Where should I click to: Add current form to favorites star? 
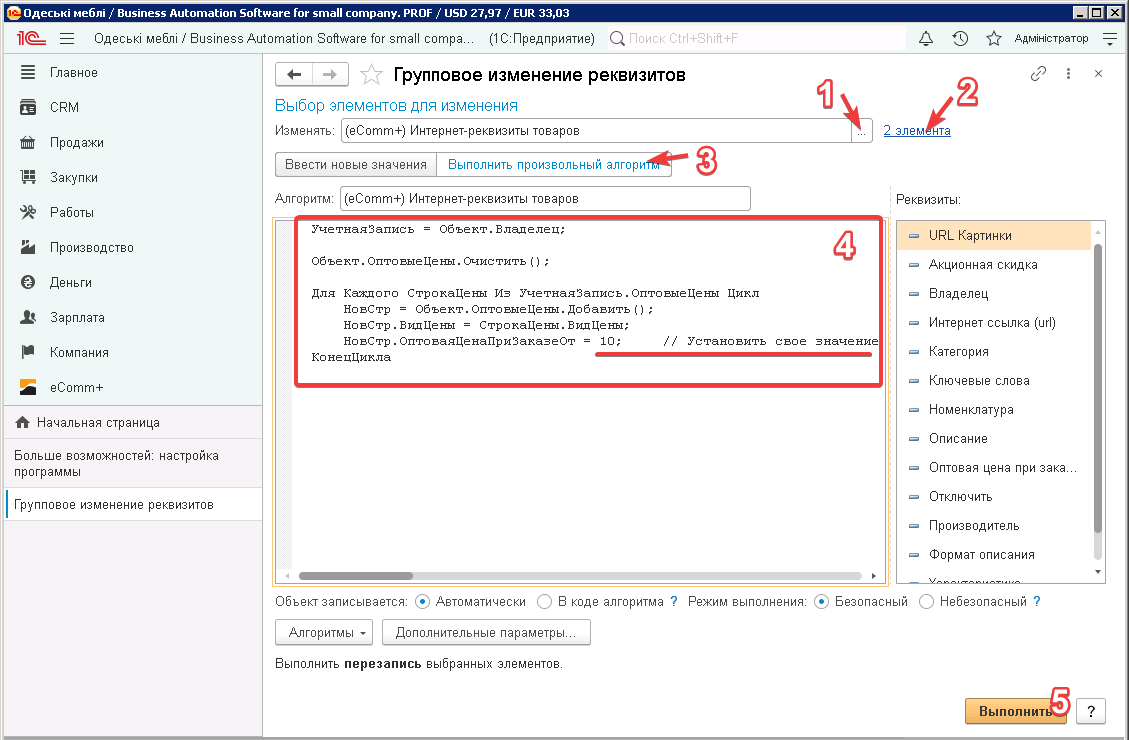(x=371, y=75)
